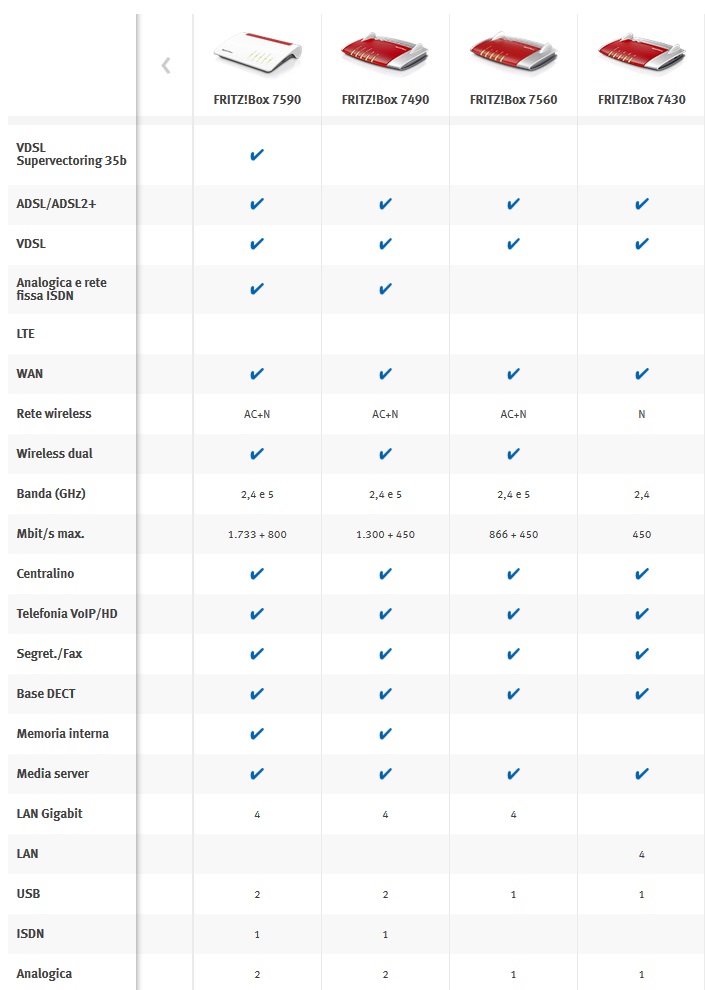Select the FRITZ!Box 7430 product name
Viewport: 705px width, 990px height.
click(x=641, y=100)
